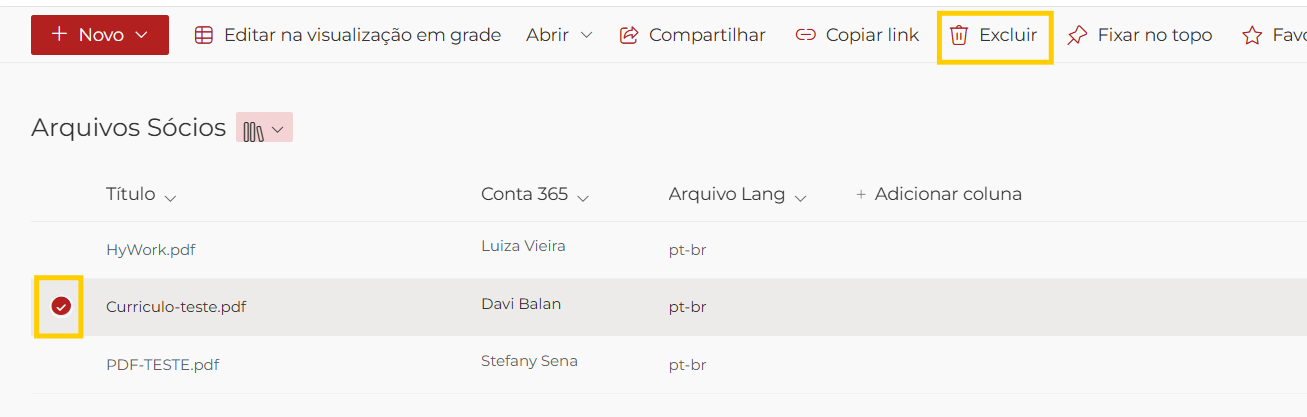Click the trash icon for Excluir
Viewport: 1307px width, 417px height.
coord(958,35)
